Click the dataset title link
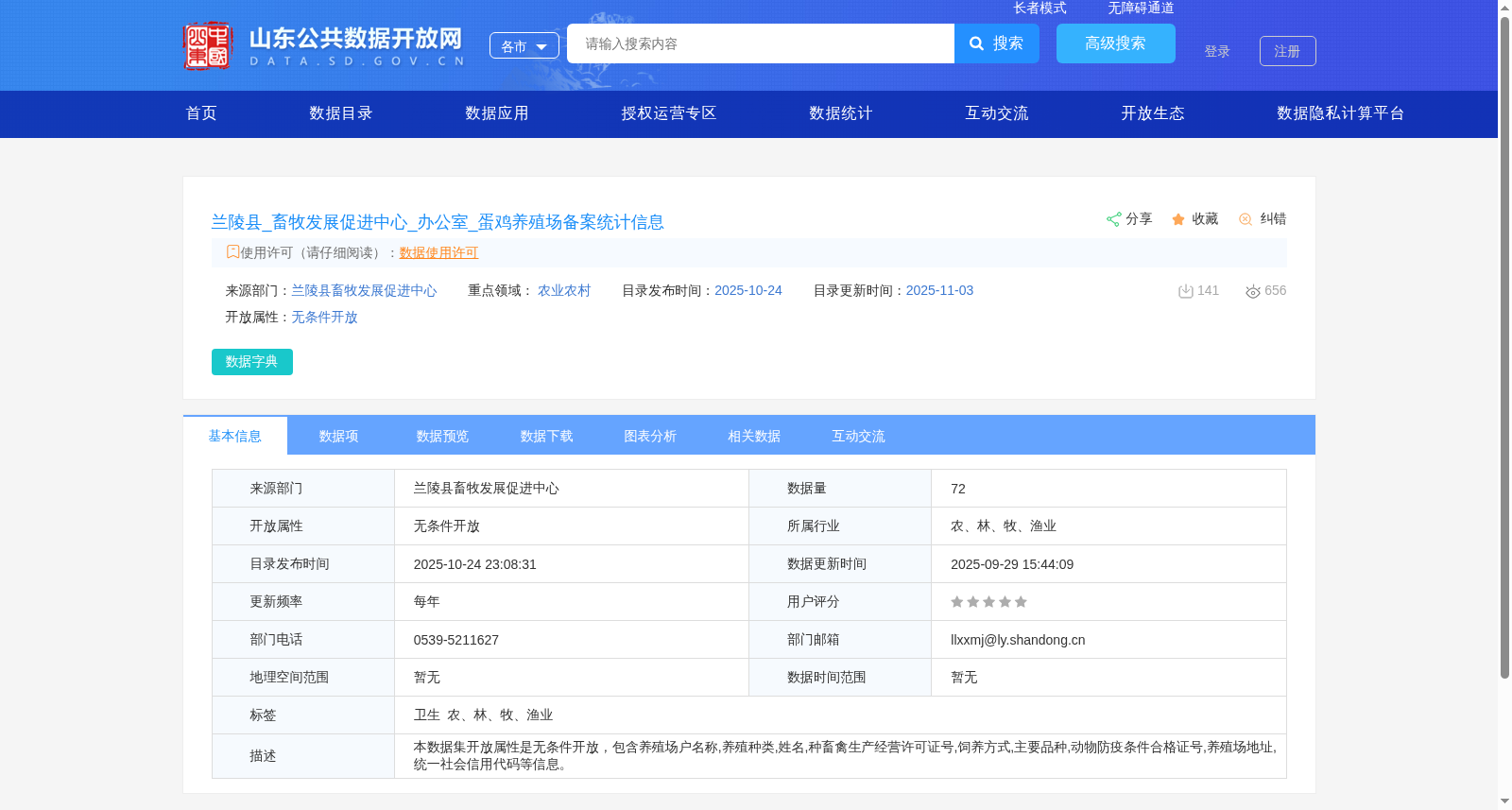The height and width of the screenshot is (810, 1512). tap(438, 222)
